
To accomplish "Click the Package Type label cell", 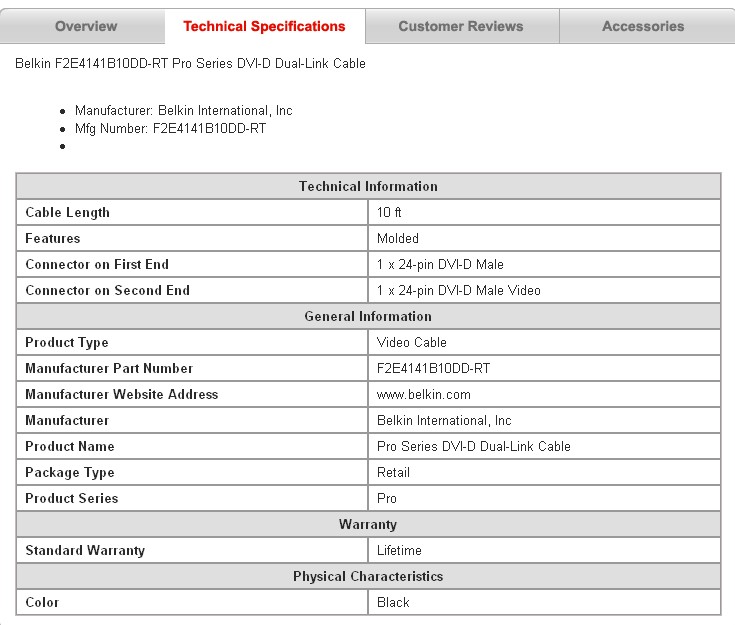I will point(192,473).
